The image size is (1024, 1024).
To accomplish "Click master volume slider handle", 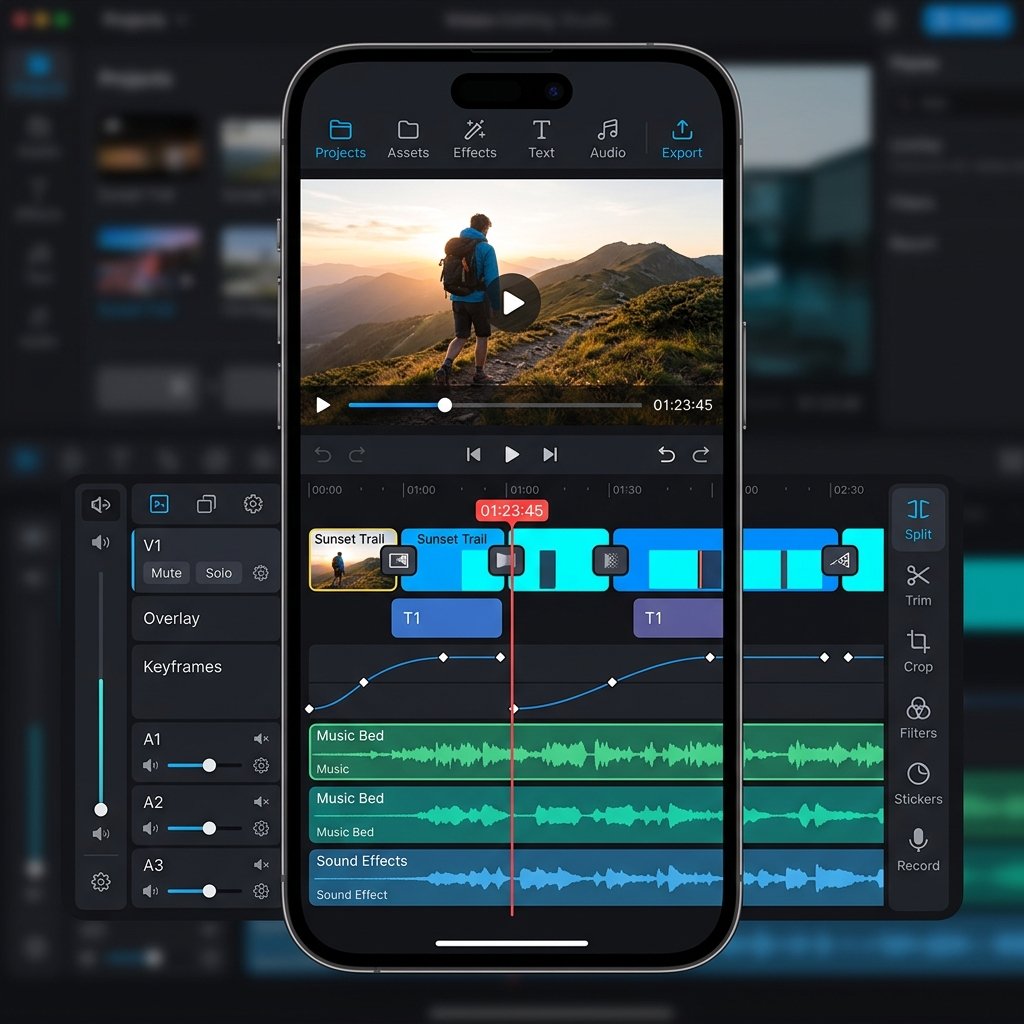I will click(x=101, y=810).
